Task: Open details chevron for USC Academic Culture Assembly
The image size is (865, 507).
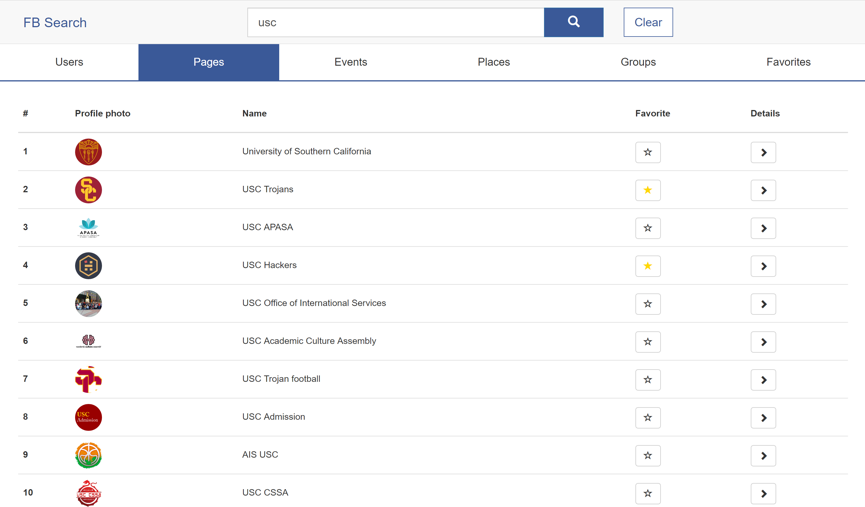Action: pos(763,342)
